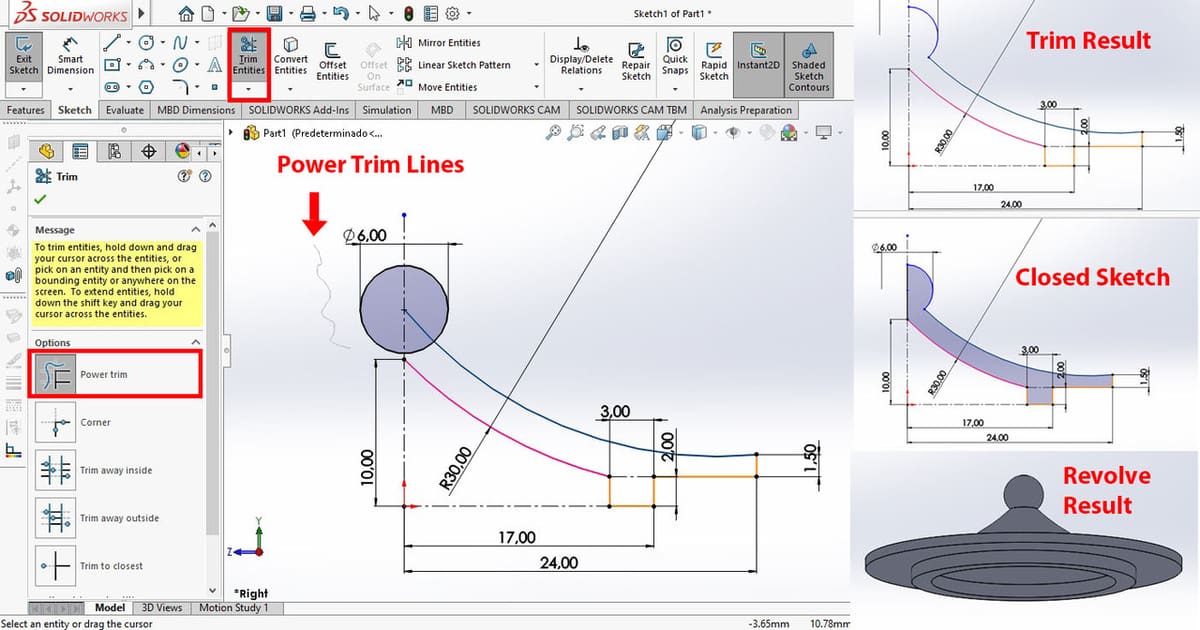Select the Corner Rectangle tool
Image resolution: width=1200 pixels, height=630 pixels.
coord(112,65)
